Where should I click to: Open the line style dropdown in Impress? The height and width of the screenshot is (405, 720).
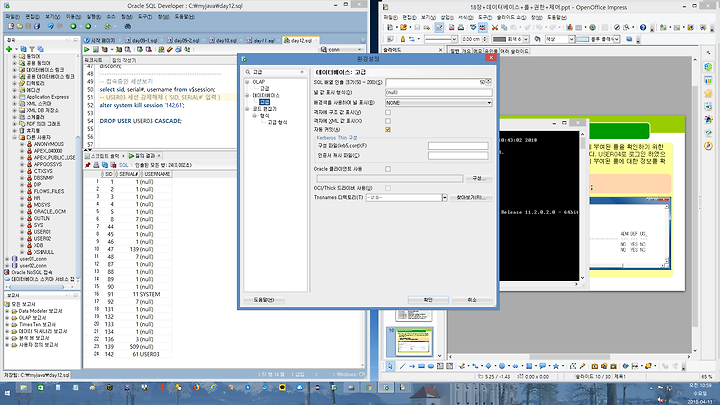pyautogui.click(x=454, y=39)
